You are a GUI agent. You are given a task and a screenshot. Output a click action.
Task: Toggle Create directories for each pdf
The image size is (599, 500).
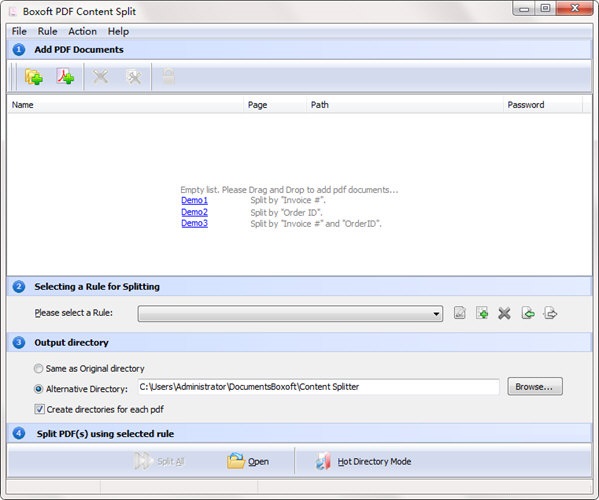39,409
